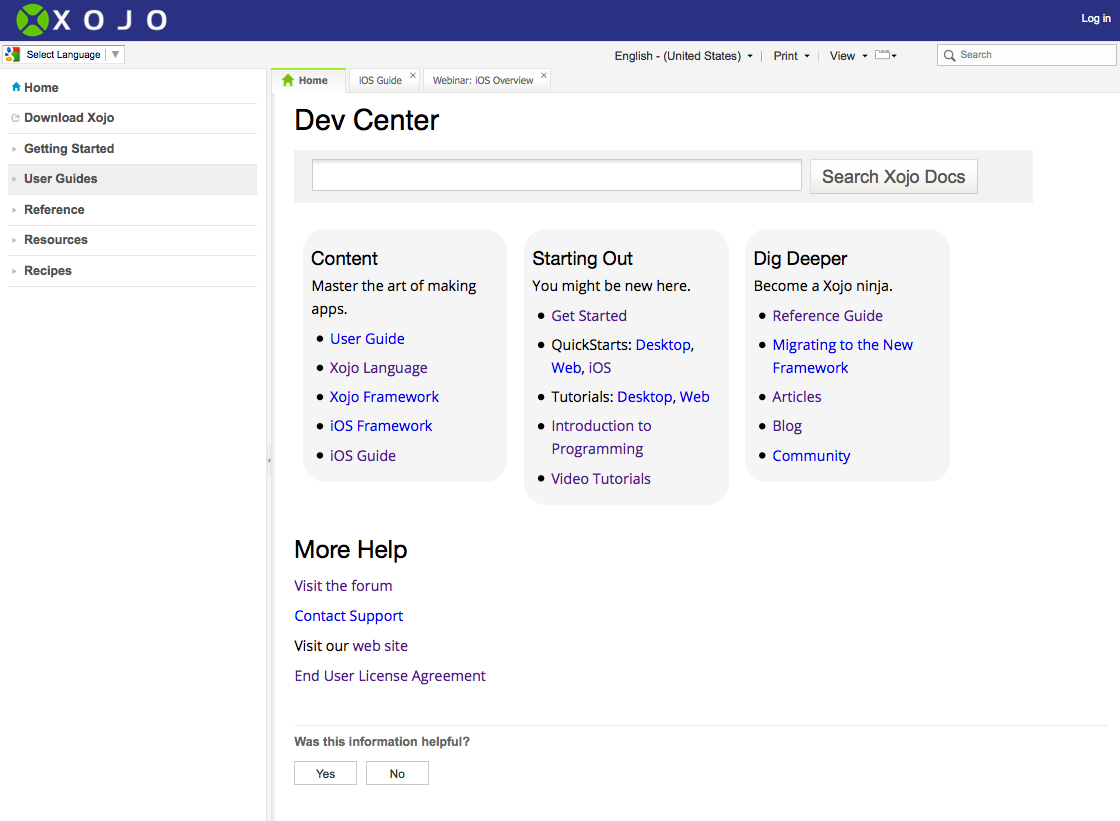
Task: Click the Google translate icon
Action: click(x=13, y=55)
